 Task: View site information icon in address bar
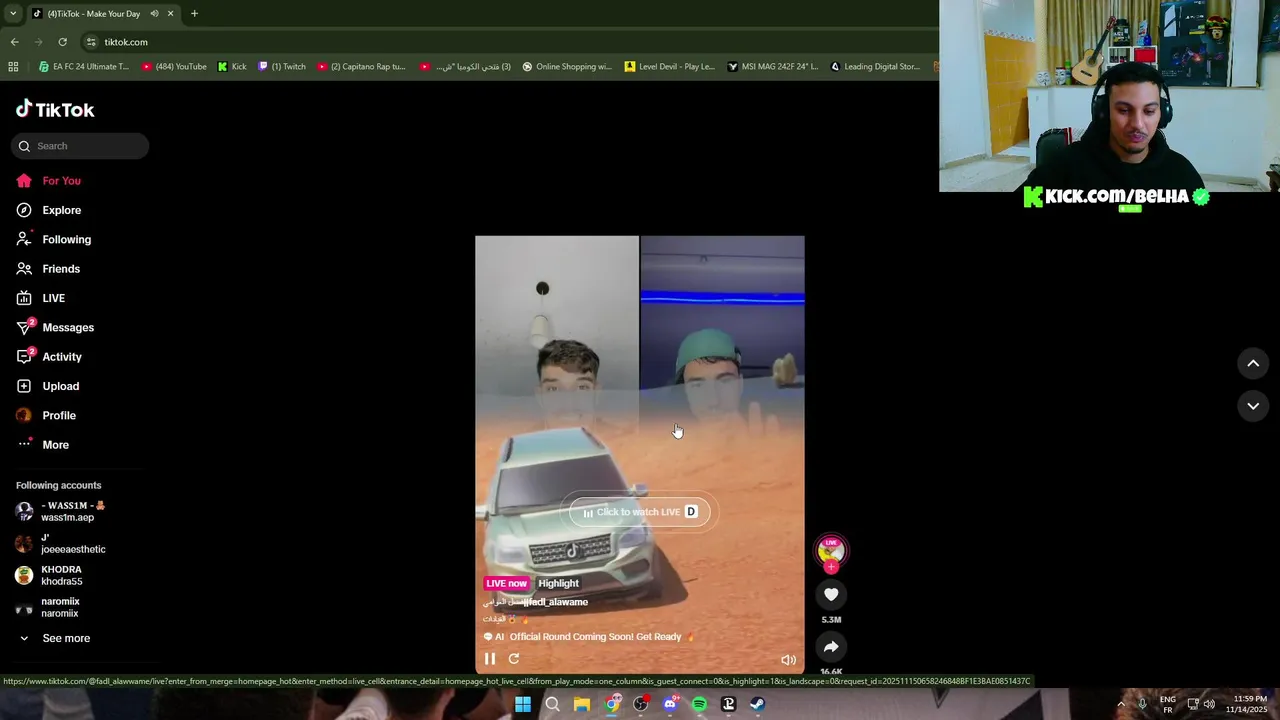pos(91,42)
